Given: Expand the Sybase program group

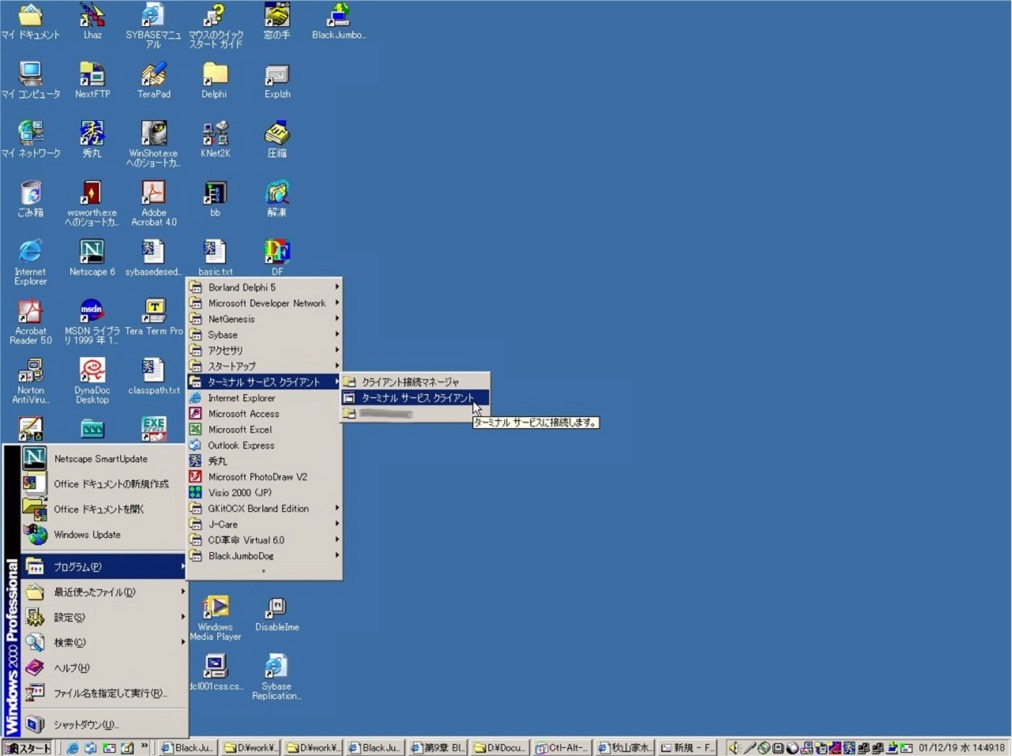Looking at the screenshot, I should [x=264, y=334].
